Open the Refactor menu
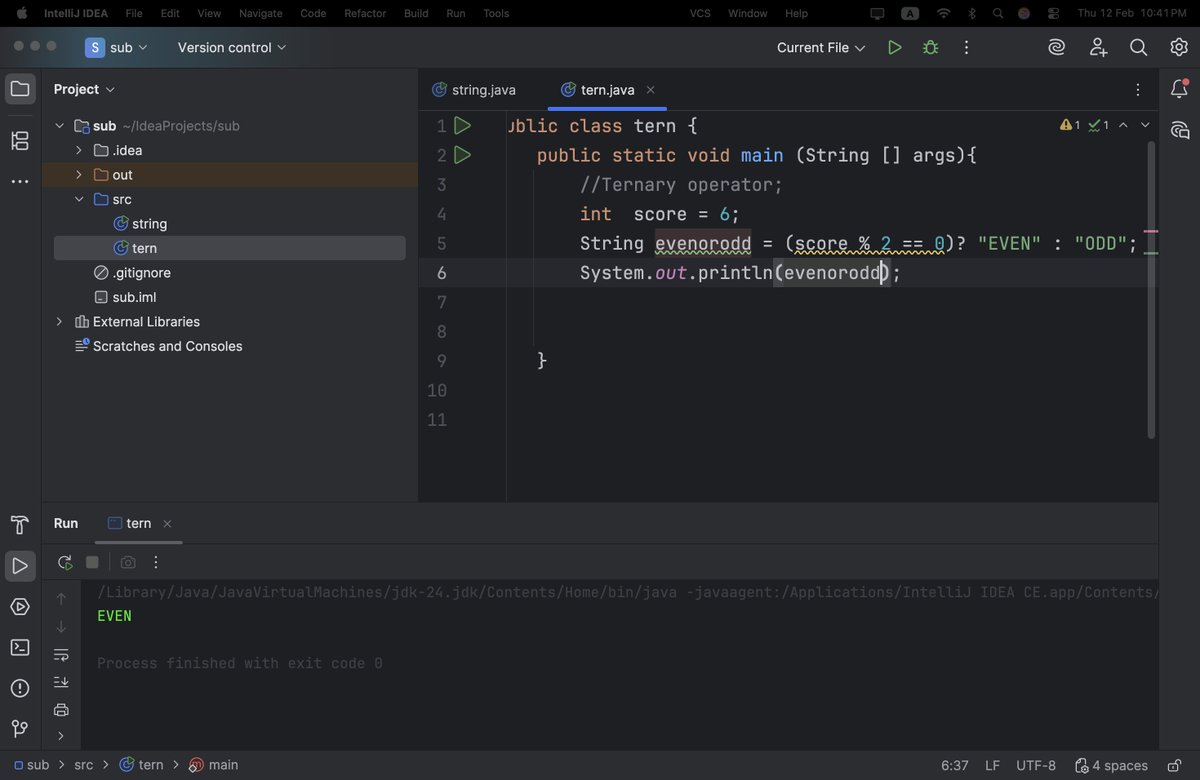Image resolution: width=1200 pixels, height=780 pixels. 364,13
